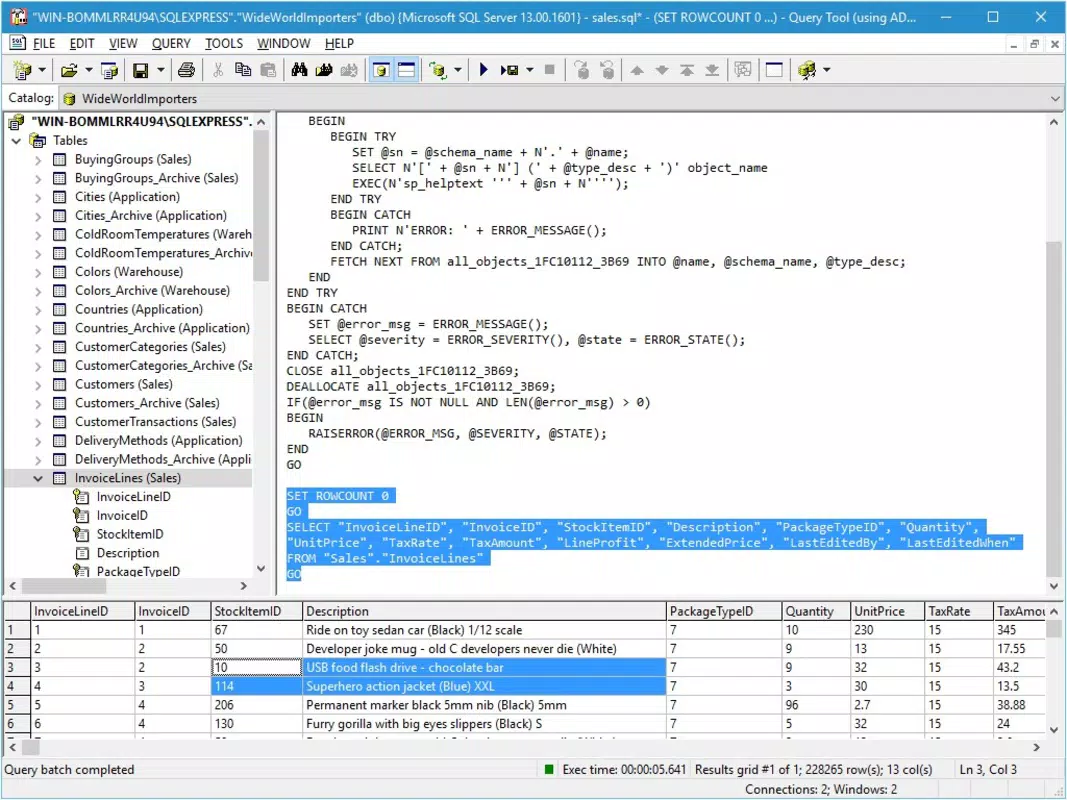Select the StockItemID column in tree
Screen dimensions: 1067x800
[129, 535]
